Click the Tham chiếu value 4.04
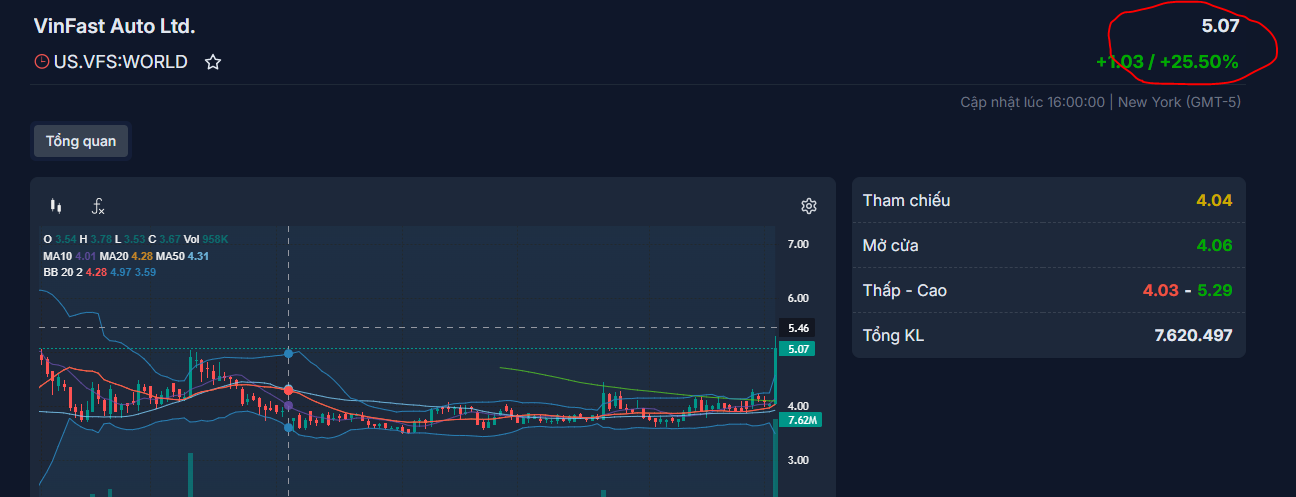The image size is (1296, 497). (x=1214, y=200)
